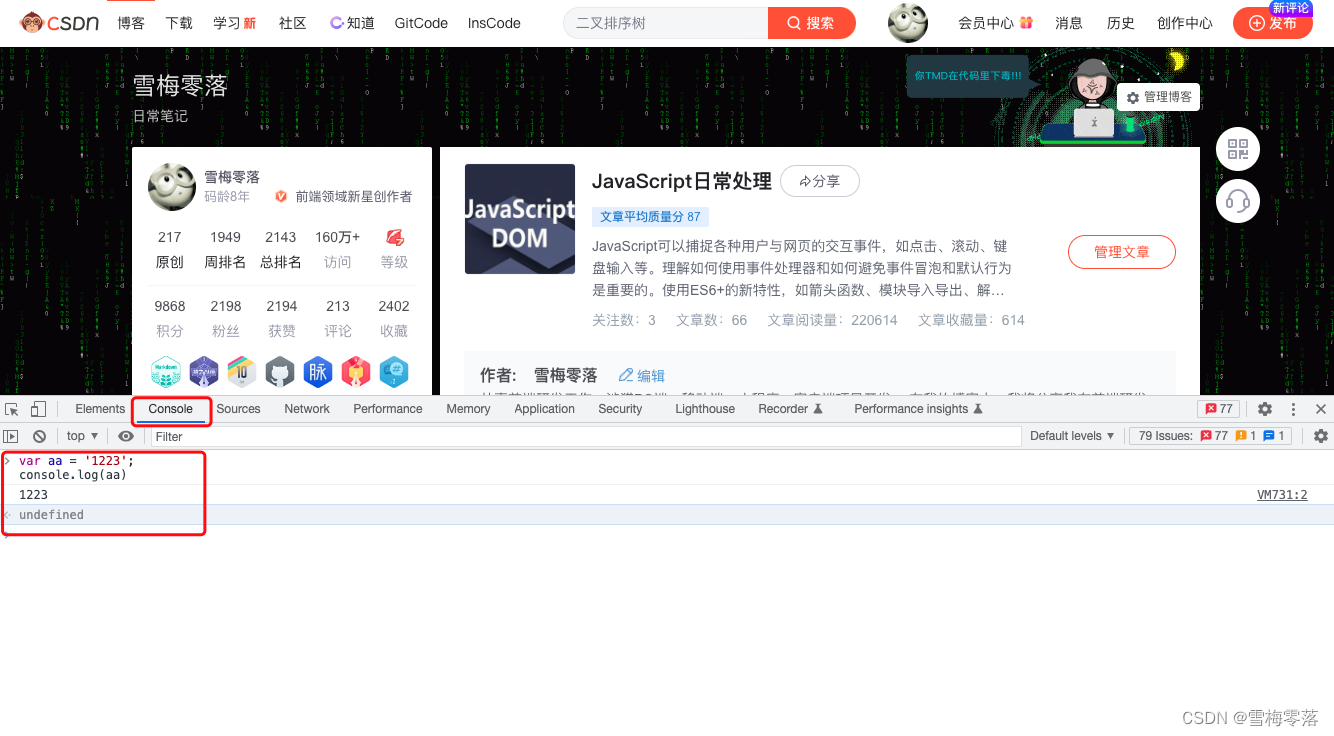Click the search button in top bar
The image size is (1334, 736).
[x=811, y=23]
